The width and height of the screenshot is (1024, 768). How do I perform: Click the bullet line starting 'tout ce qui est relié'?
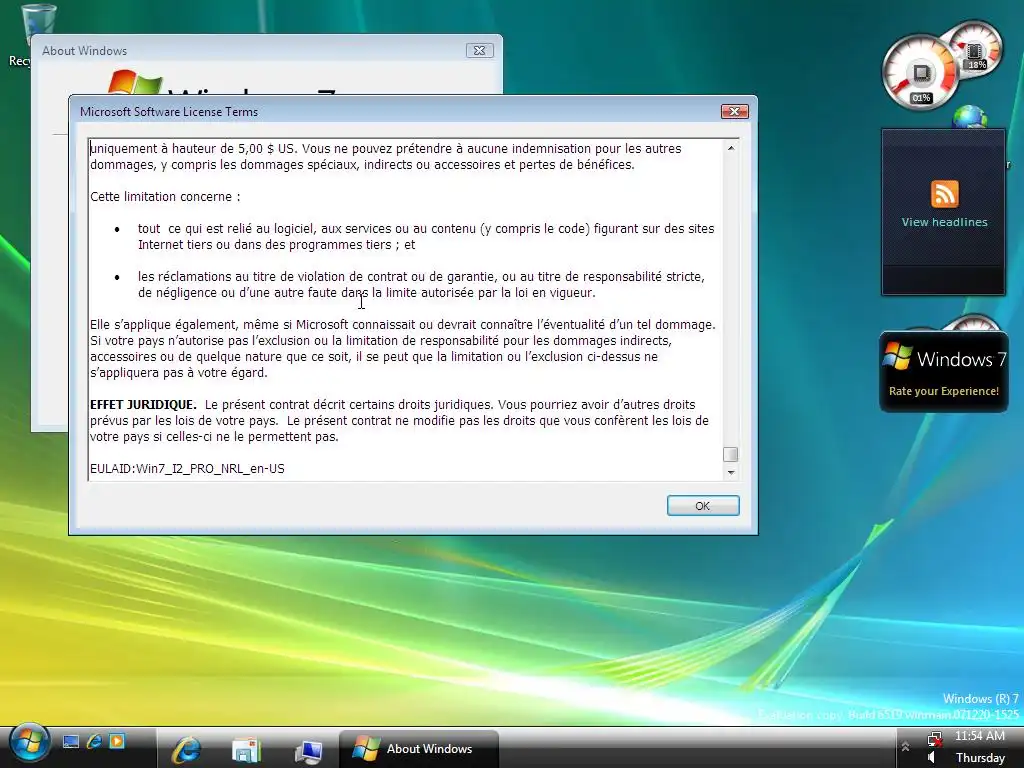point(426,229)
